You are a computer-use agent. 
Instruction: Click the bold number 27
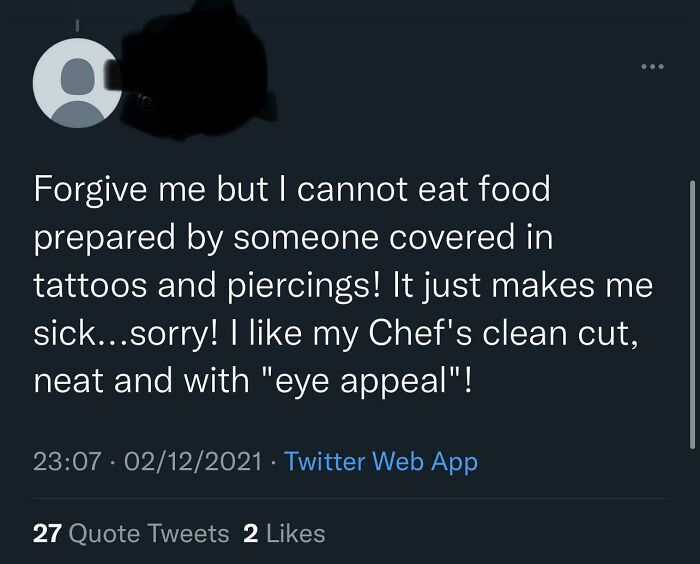(47, 533)
